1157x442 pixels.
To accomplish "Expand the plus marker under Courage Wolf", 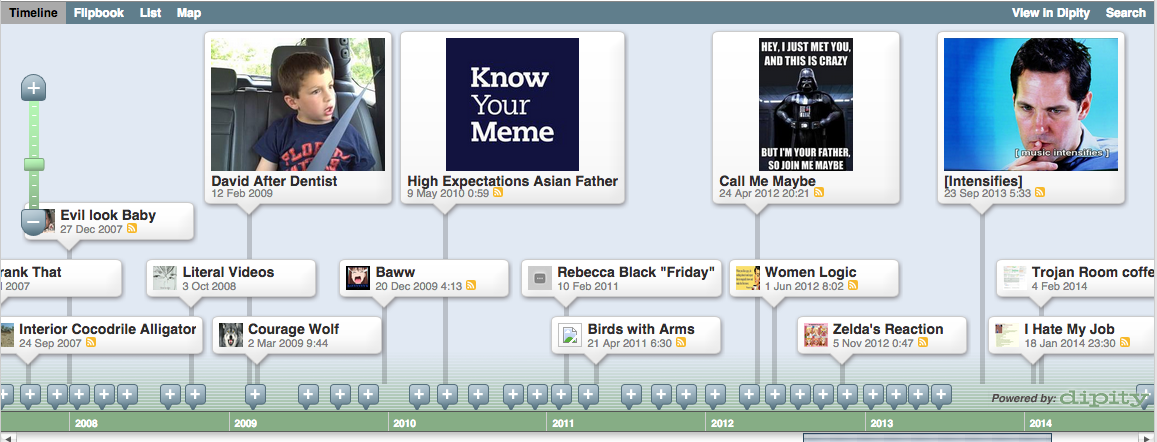I will click(255, 395).
